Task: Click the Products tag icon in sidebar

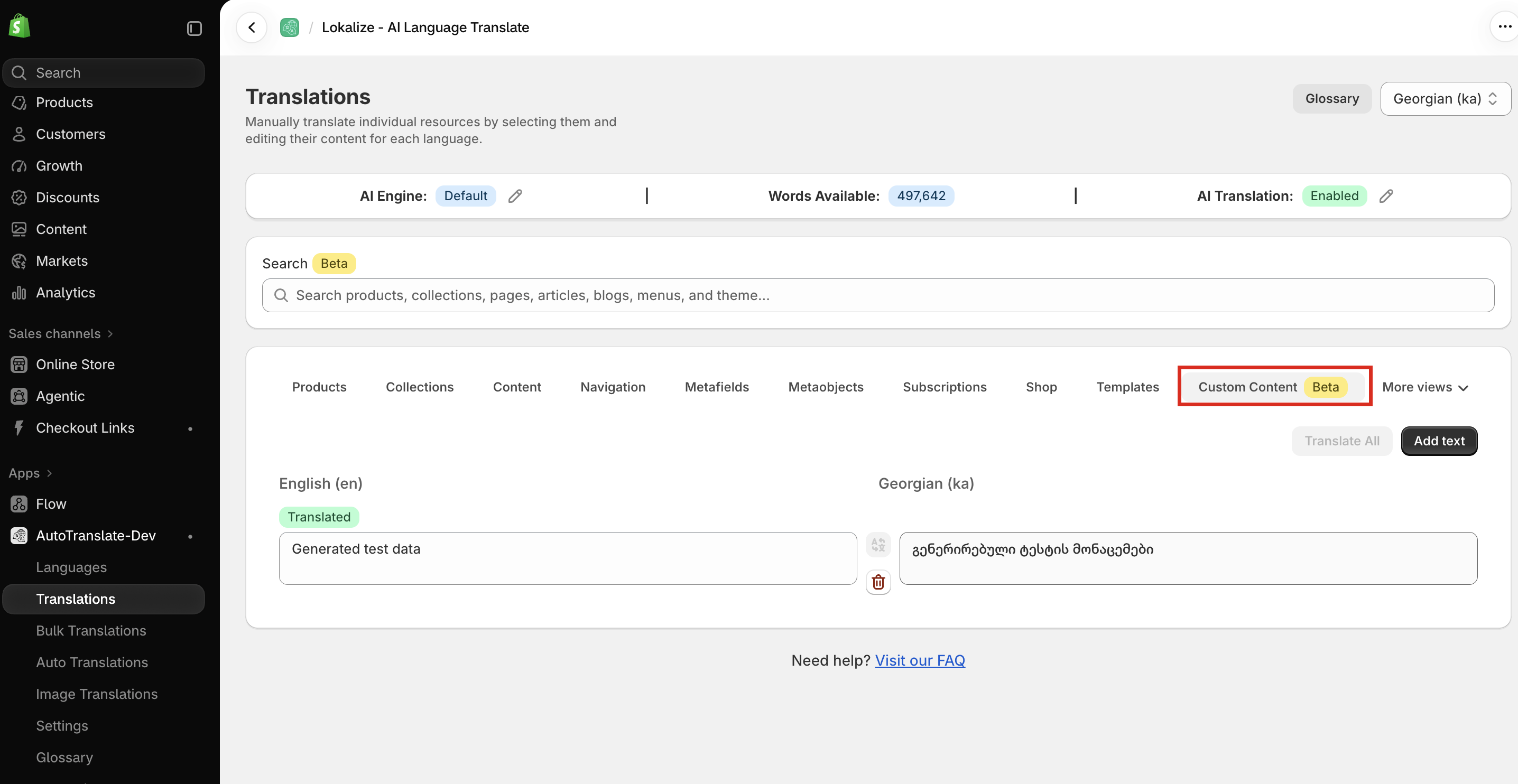Action: point(19,102)
